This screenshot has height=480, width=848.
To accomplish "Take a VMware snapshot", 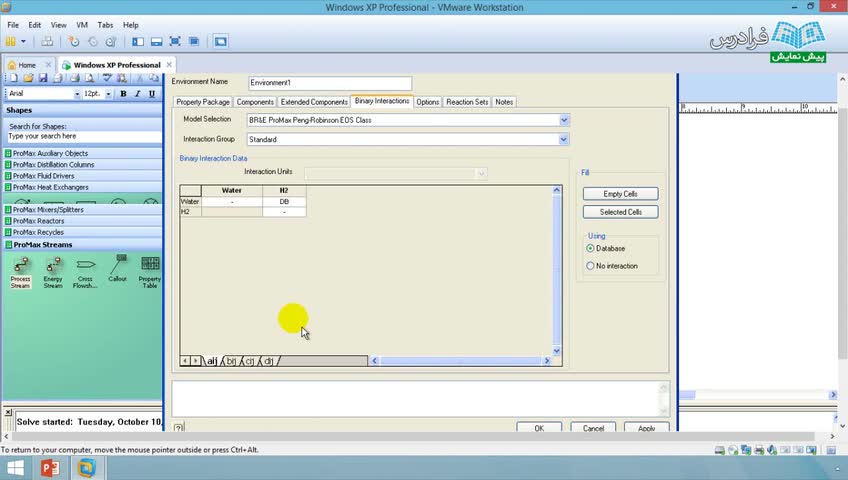I will [74, 41].
